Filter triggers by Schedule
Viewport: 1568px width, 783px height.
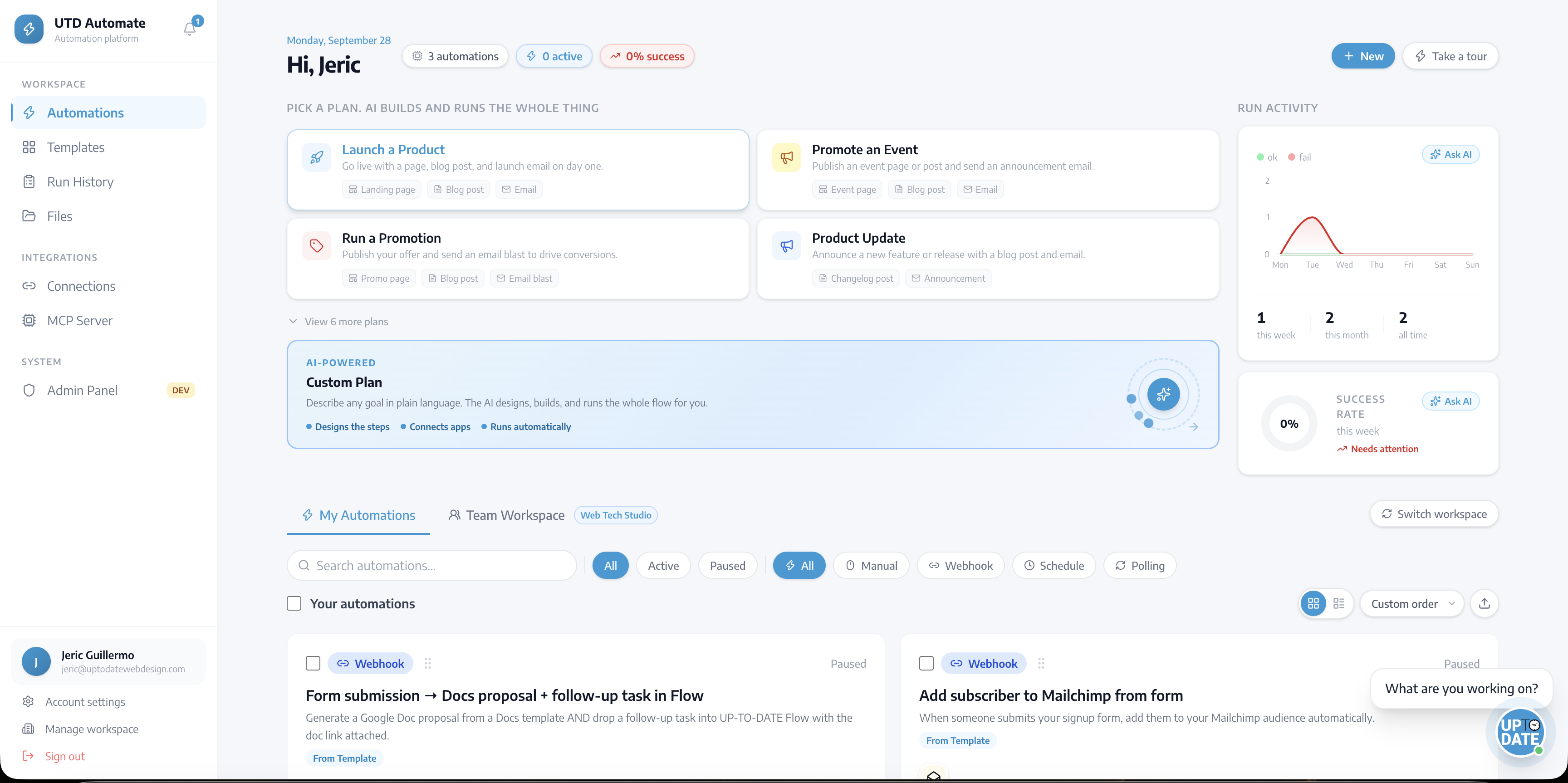pyautogui.click(x=1053, y=566)
